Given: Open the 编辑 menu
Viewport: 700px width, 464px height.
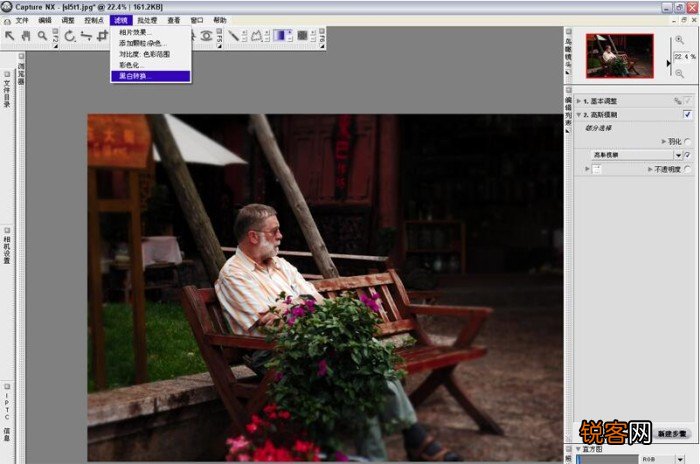Looking at the screenshot, I should pos(45,21).
